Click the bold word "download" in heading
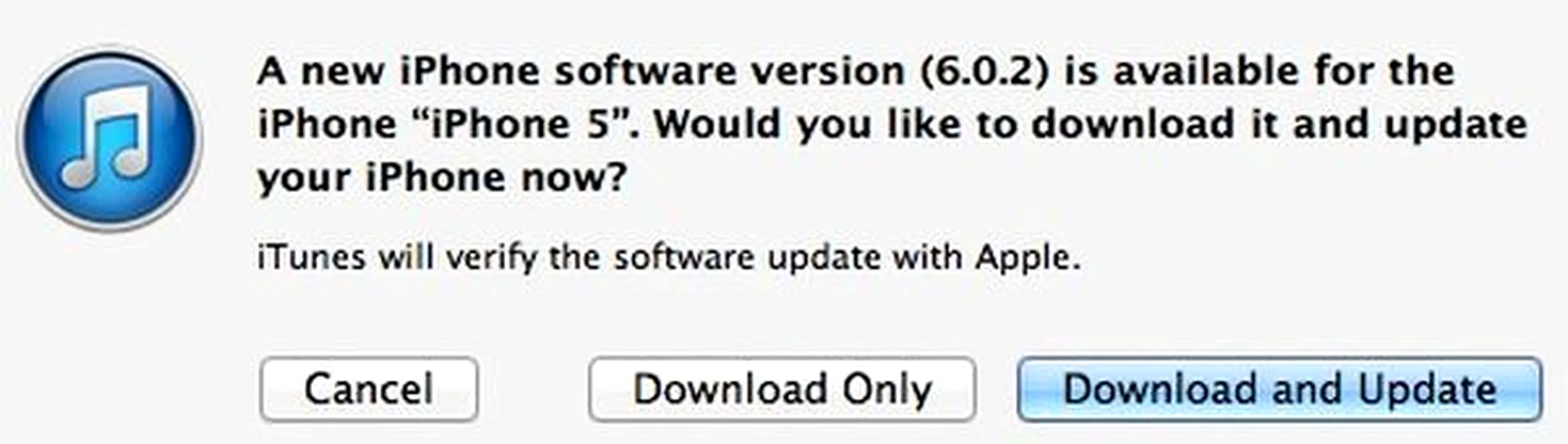The image size is (1568, 444). coord(1132,124)
